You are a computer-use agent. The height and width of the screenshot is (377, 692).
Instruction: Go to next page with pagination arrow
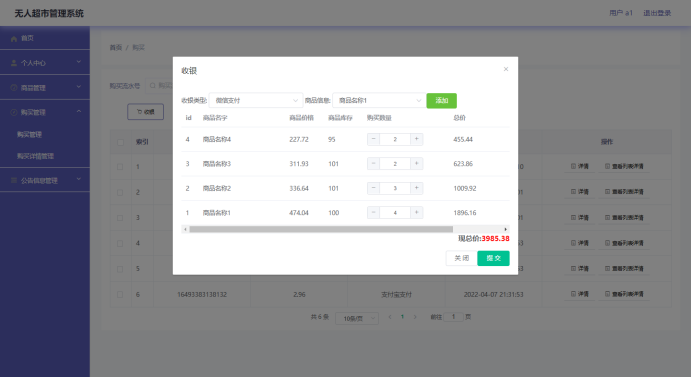point(415,317)
